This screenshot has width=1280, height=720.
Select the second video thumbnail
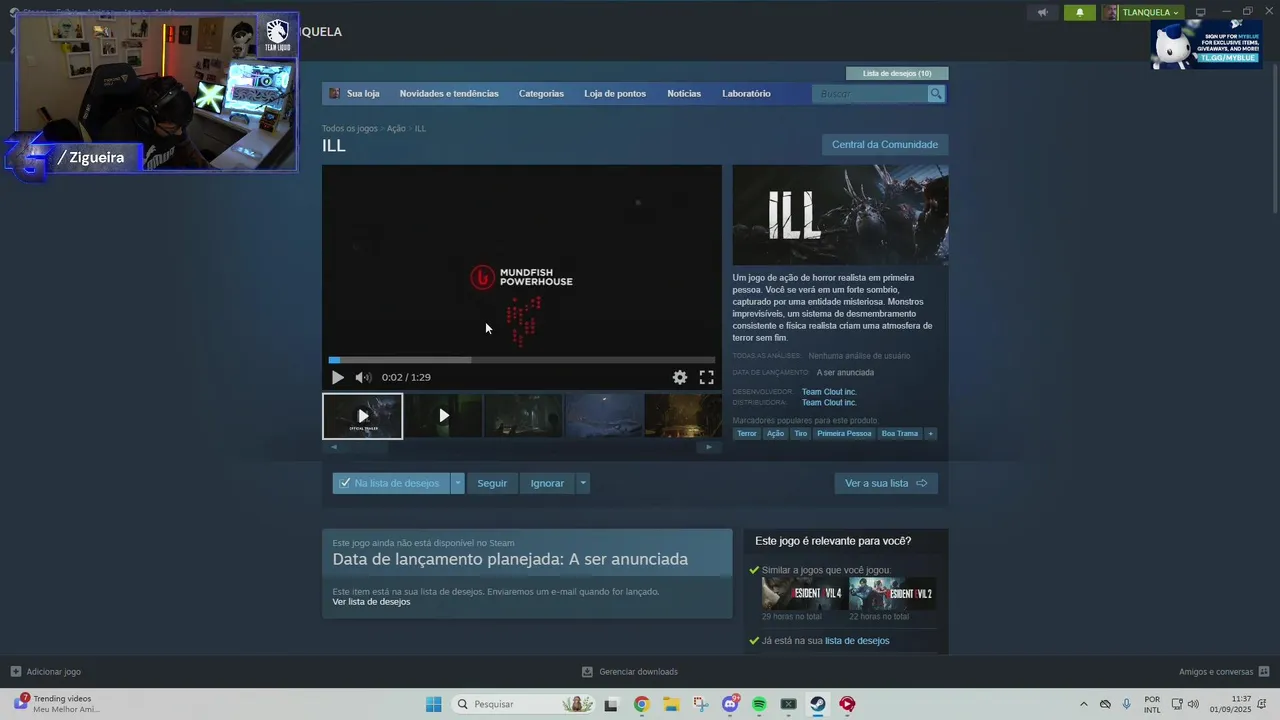[443, 416]
